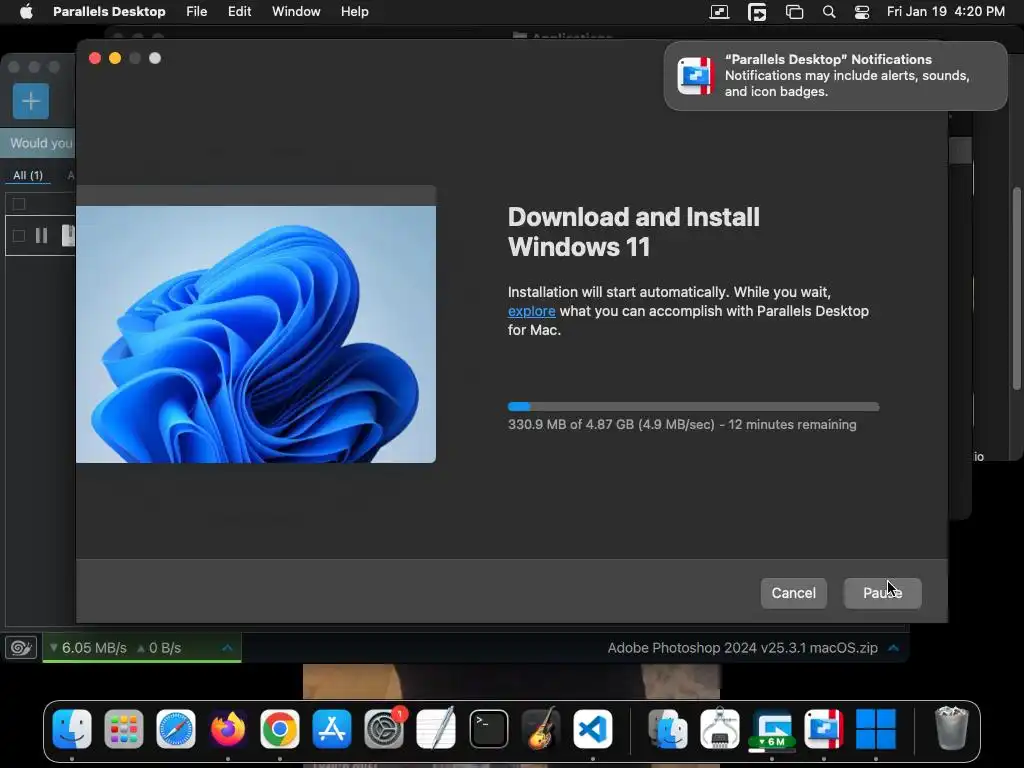The height and width of the screenshot is (768, 1024).
Task: Launch Safari from the Dock
Action: click(176, 729)
